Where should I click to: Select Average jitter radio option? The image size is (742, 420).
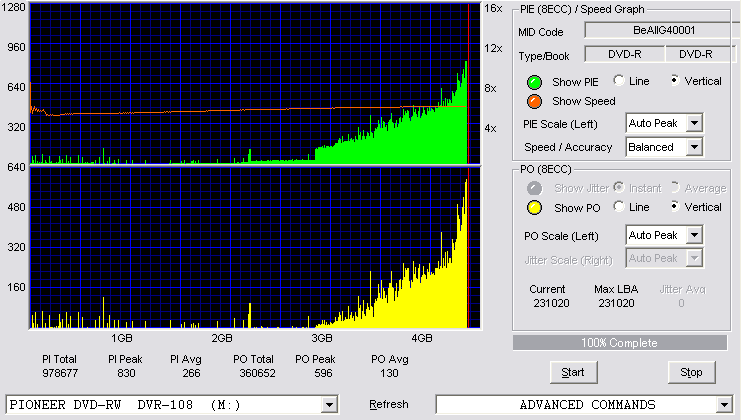point(675,187)
